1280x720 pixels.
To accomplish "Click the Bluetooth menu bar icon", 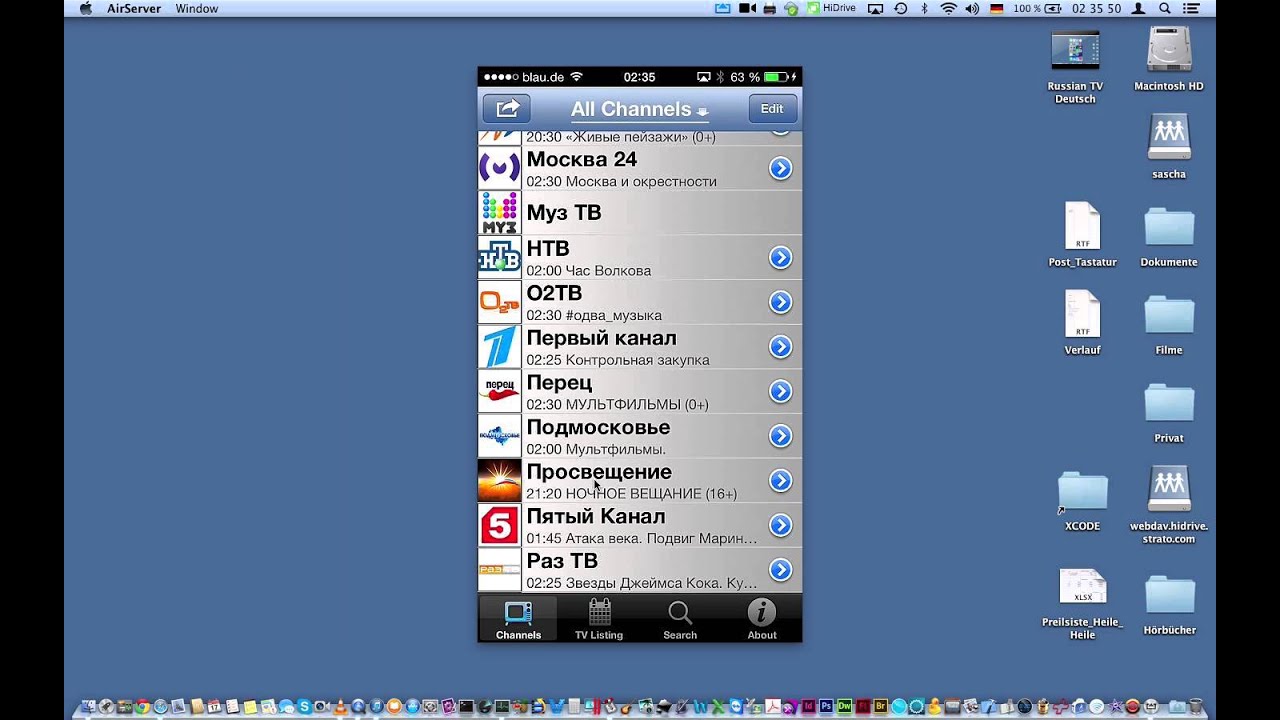I will click(924, 8).
